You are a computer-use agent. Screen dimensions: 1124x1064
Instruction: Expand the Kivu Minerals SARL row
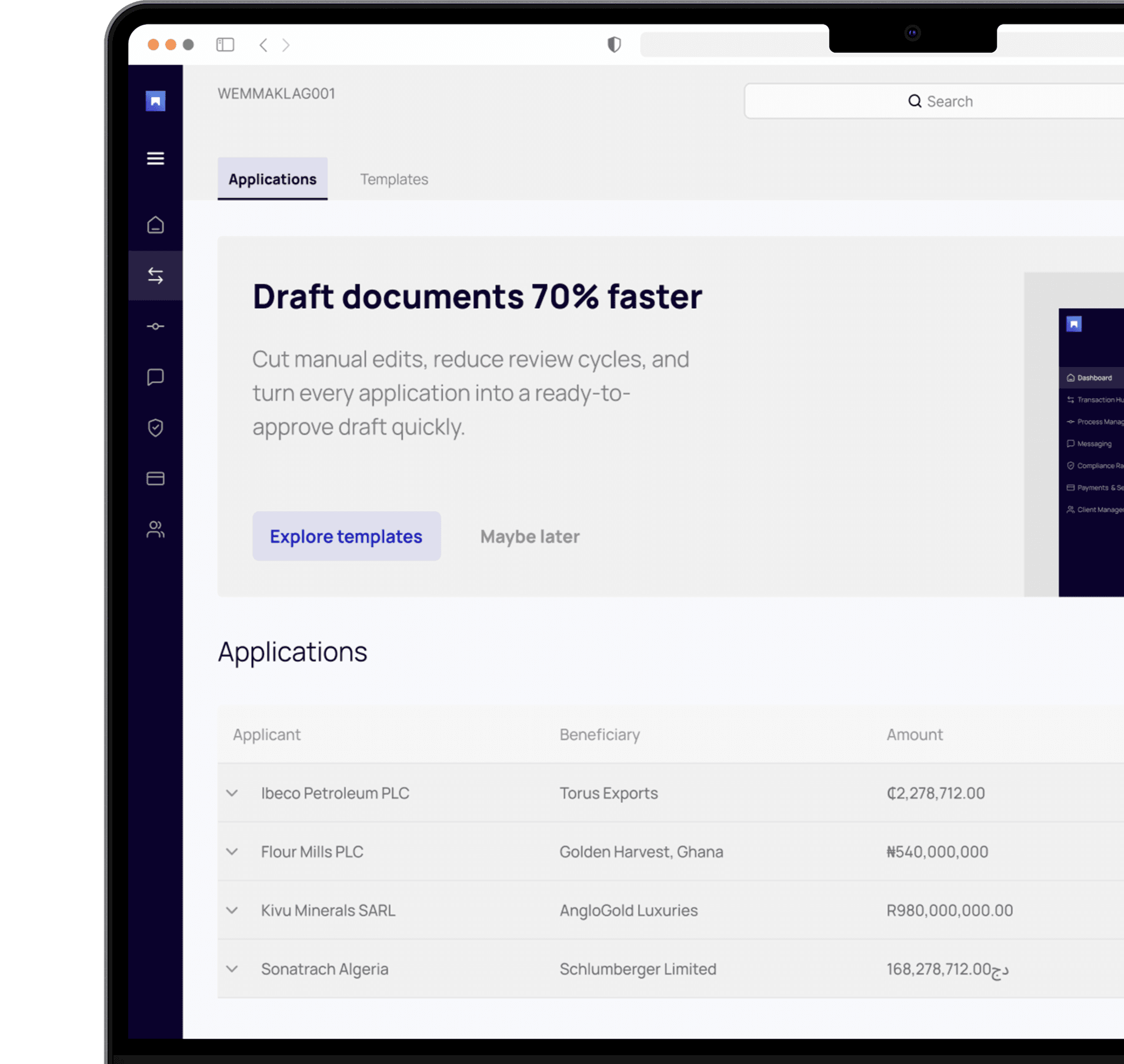232,910
